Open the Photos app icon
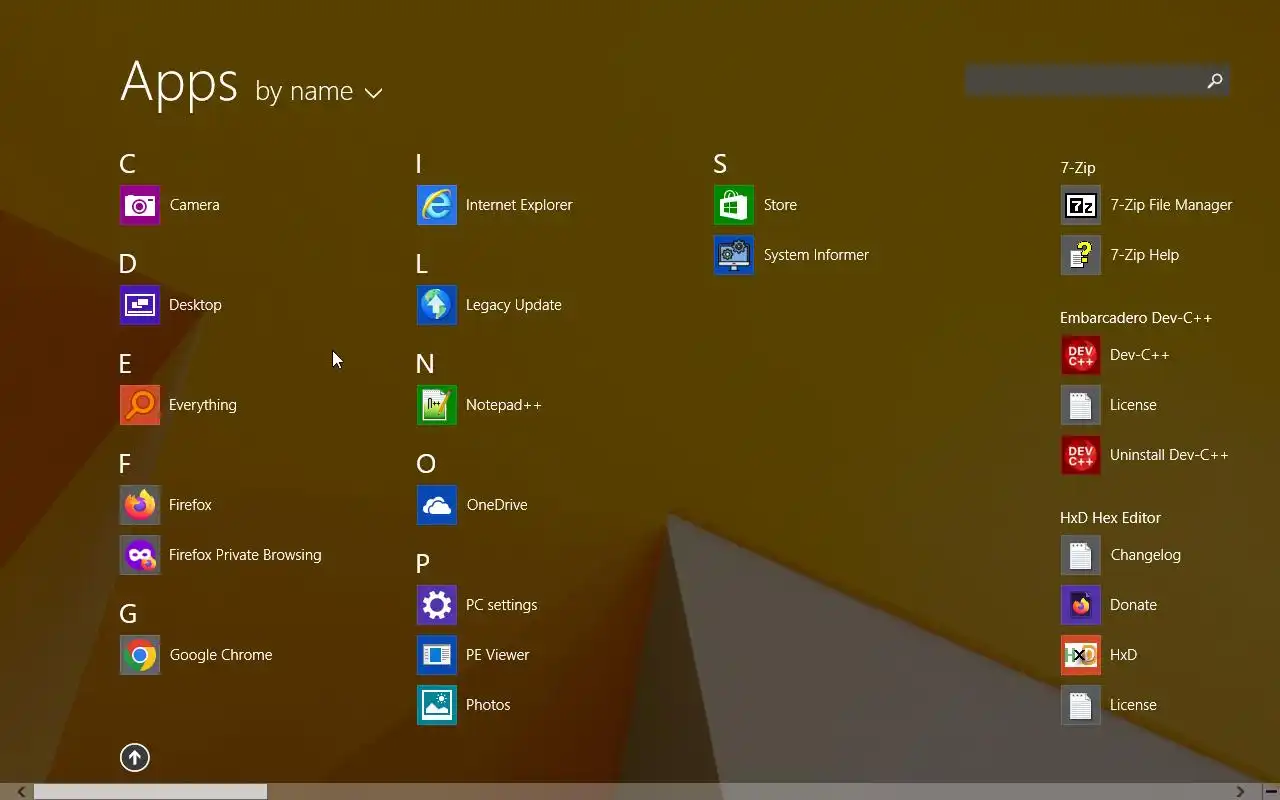This screenshot has height=800, width=1280. (437, 705)
